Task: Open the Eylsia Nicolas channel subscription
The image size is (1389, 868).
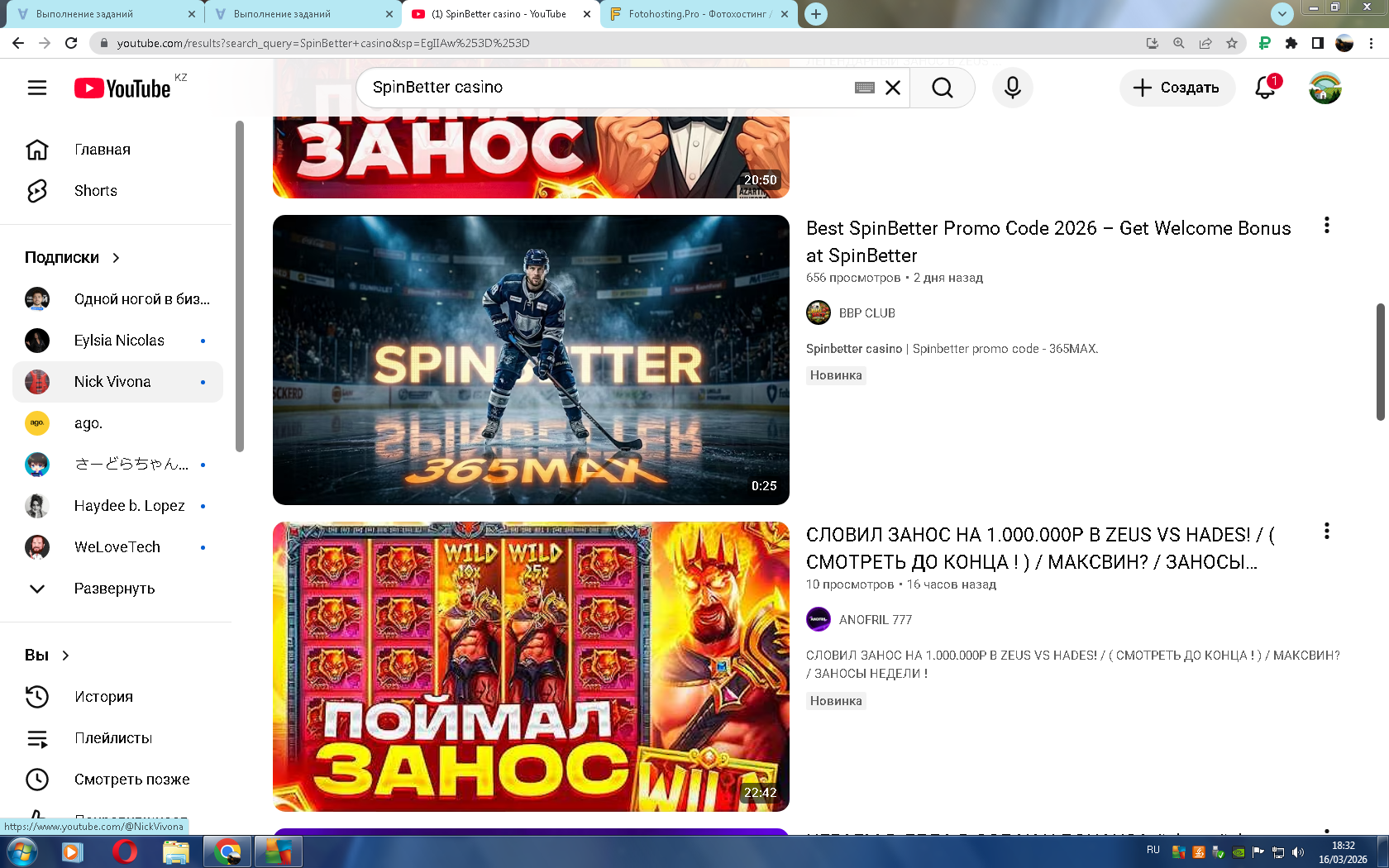Action: (x=118, y=341)
